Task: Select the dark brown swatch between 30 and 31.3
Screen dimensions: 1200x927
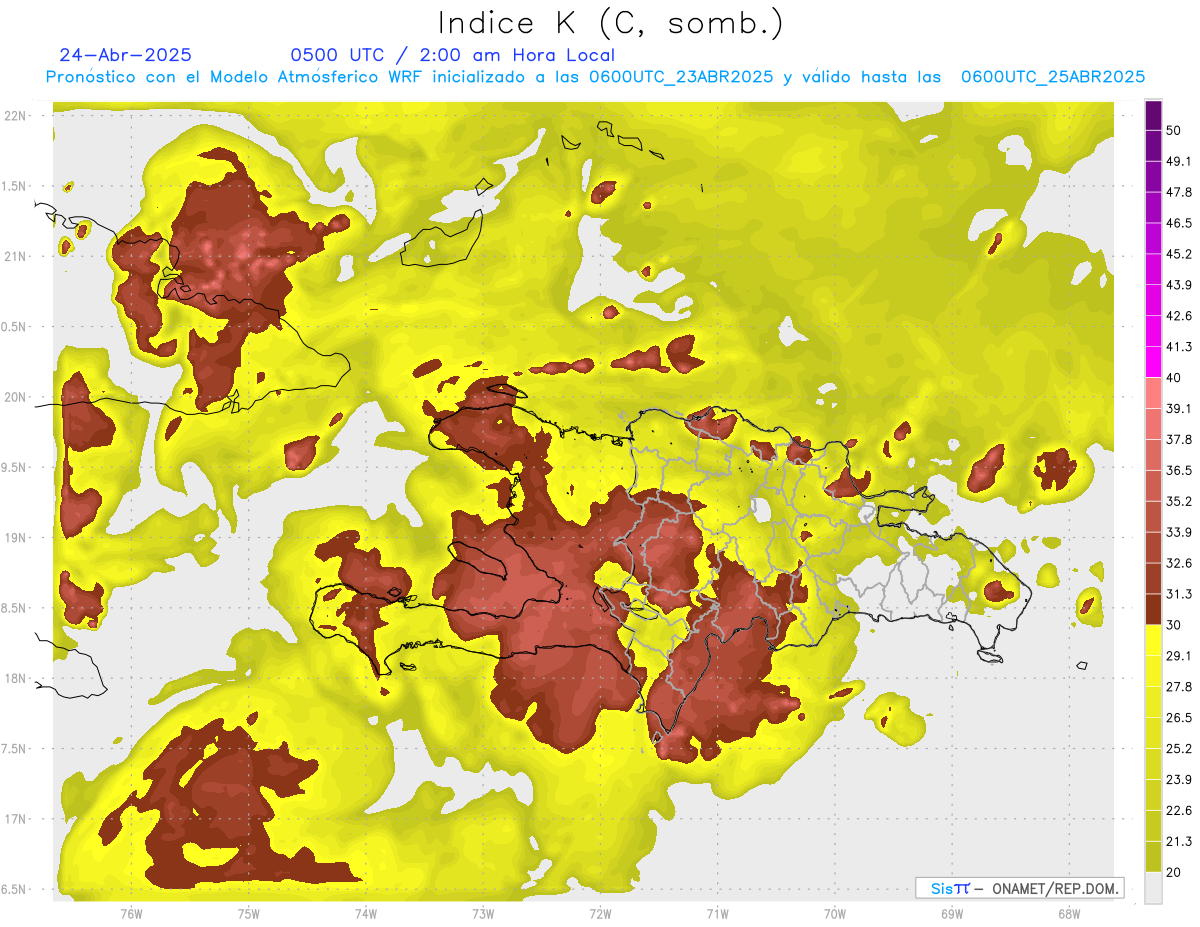Action: click(x=1153, y=610)
